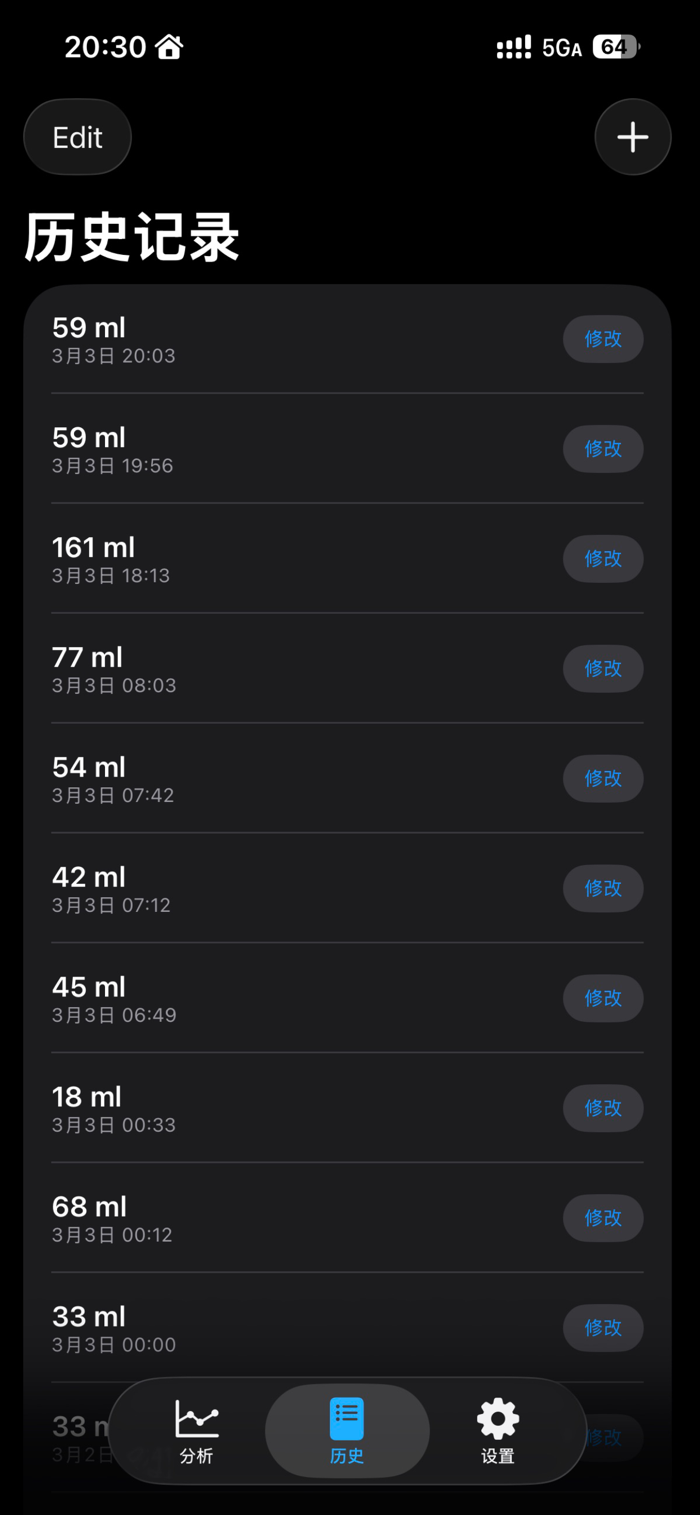Image resolution: width=700 pixels, height=1515 pixels.
Task: Click 修改 for the 20:03 entry
Action: tap(603, 339)
